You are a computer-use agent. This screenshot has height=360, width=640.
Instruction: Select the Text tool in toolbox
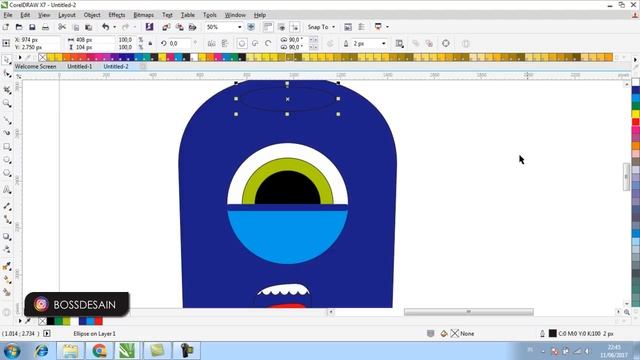pos(7,190)
